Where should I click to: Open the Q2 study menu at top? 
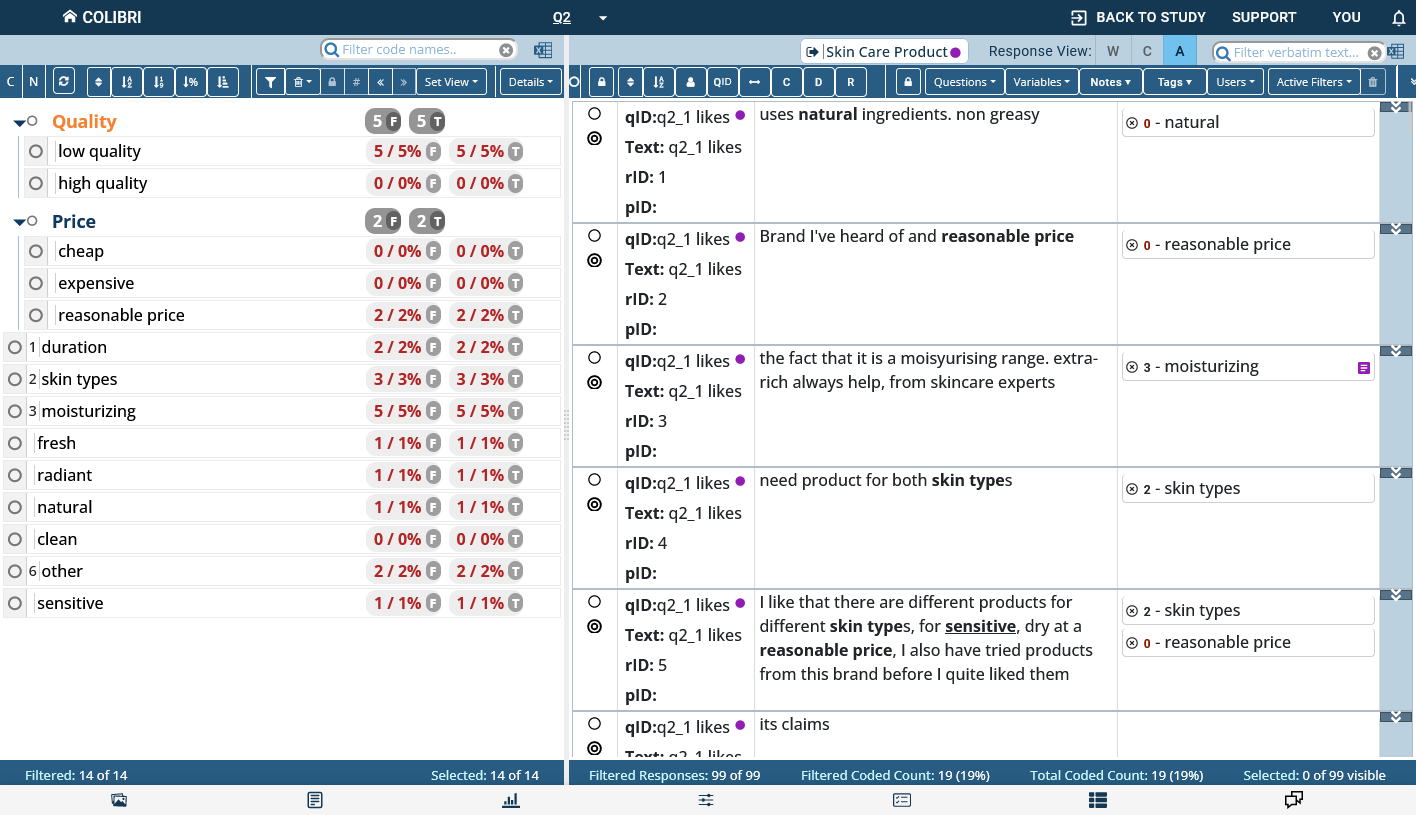tap(562, 17)
